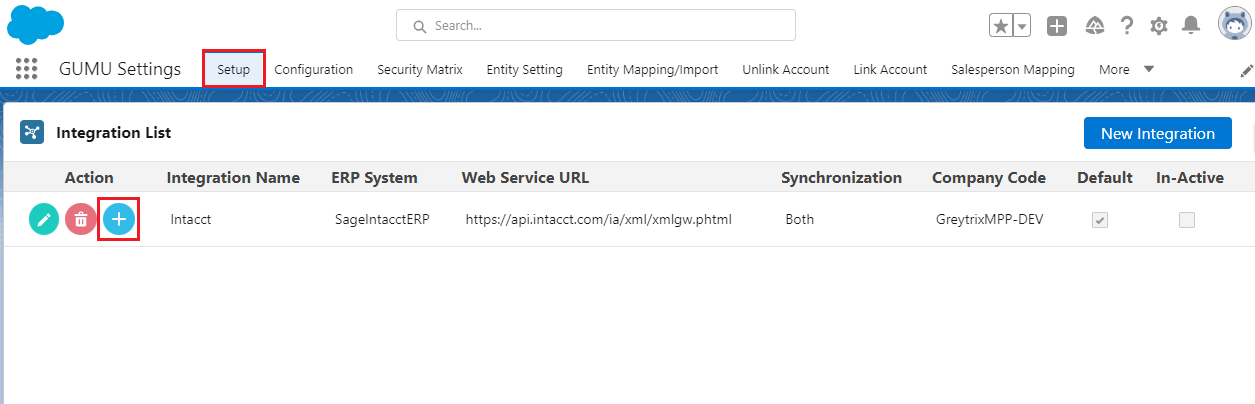Click the pencil icon to edit navigation
The height and width of the screenshot is (404, 1255).
1246,70
